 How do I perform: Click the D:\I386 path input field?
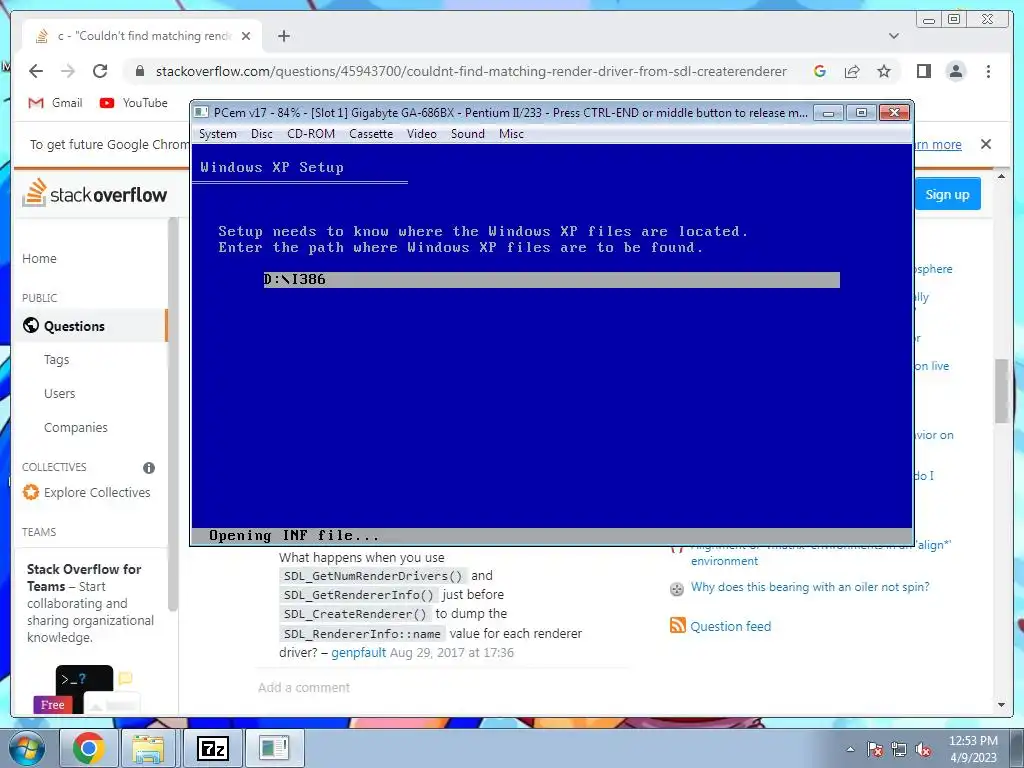551,280
